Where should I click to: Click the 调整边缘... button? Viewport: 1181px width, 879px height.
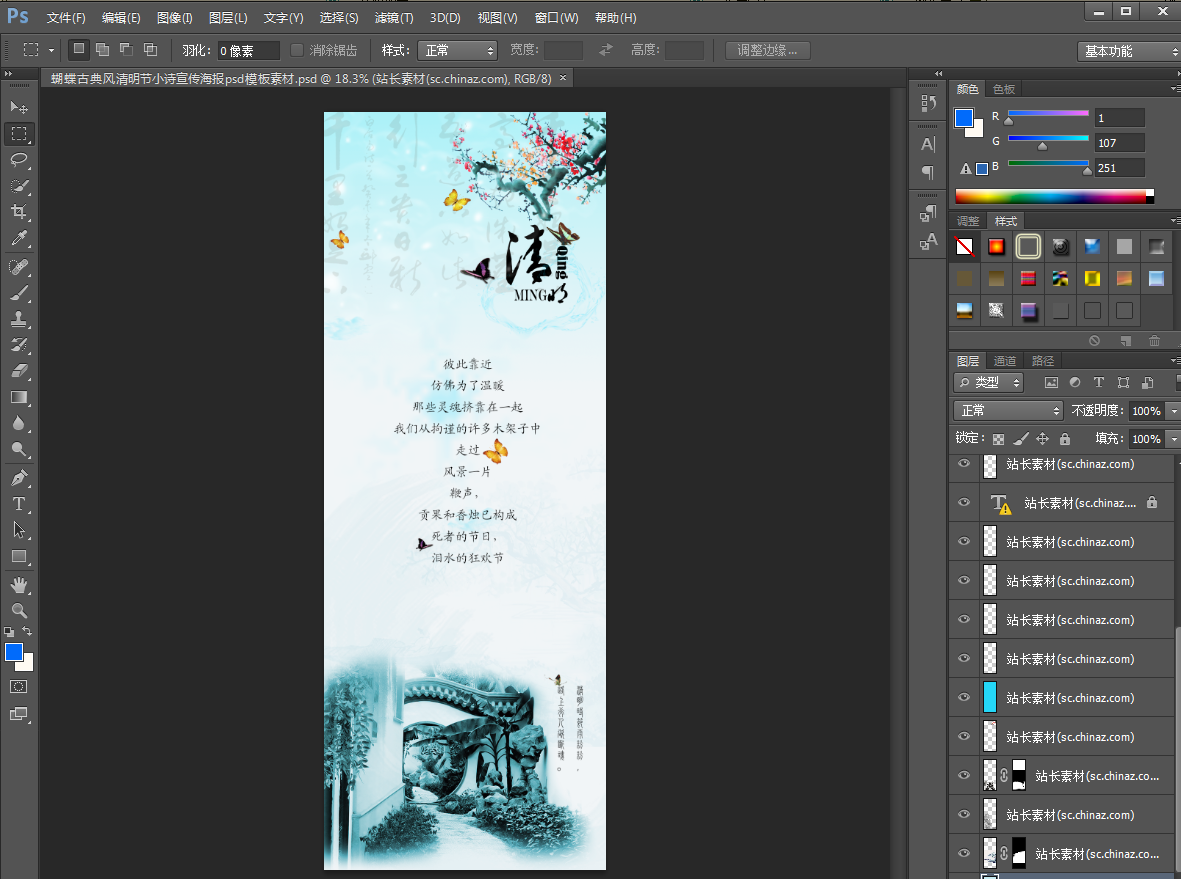coord(767,50)
